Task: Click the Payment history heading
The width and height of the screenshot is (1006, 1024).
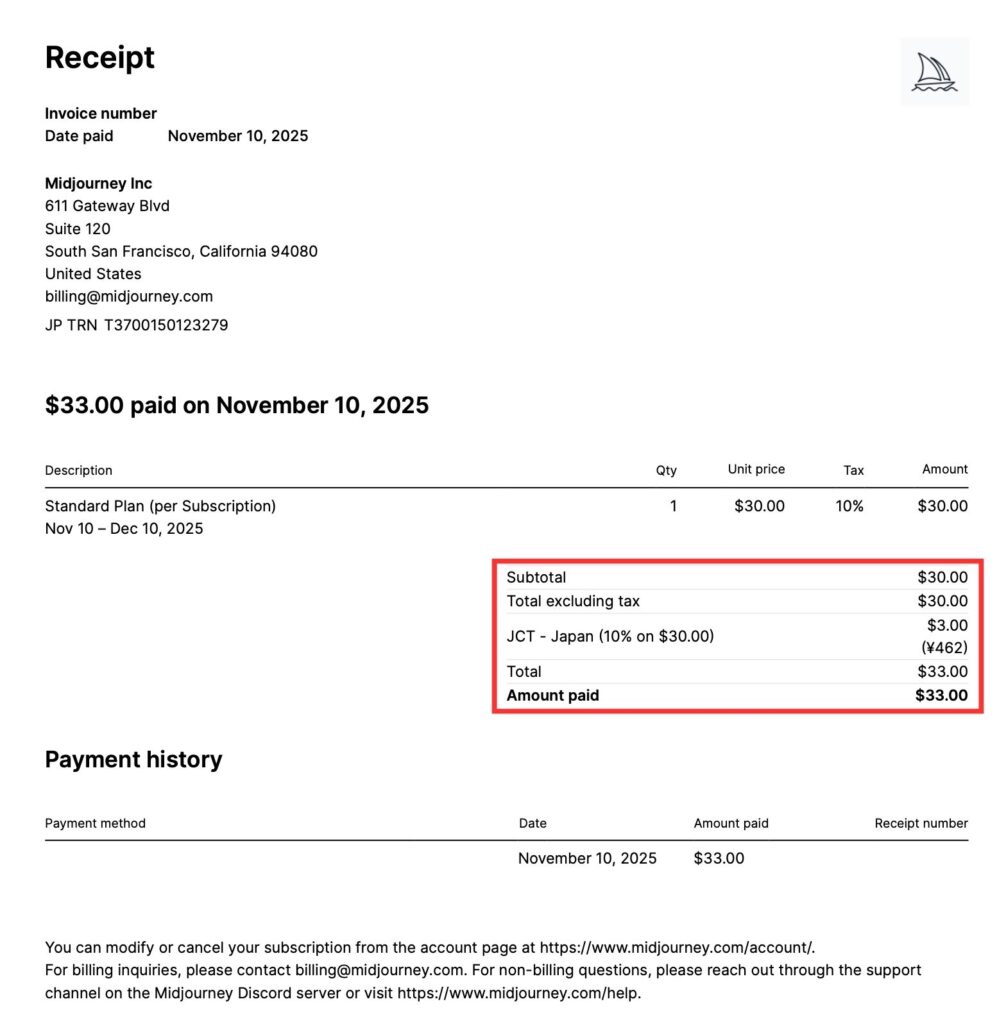Action: click(x=133, y=759)
